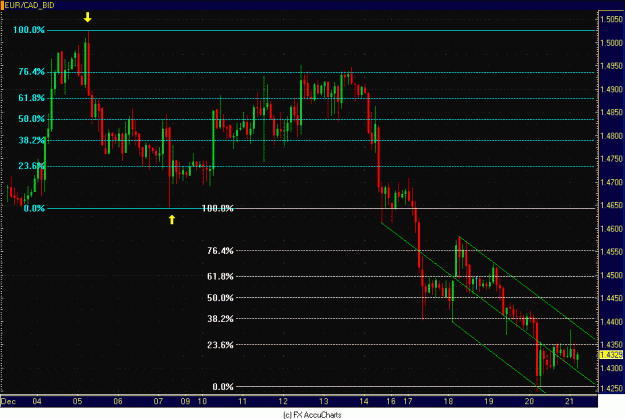
Task: Click the 1.4600 price axis value
Action: pyautogui.click(x=611, y=228)
